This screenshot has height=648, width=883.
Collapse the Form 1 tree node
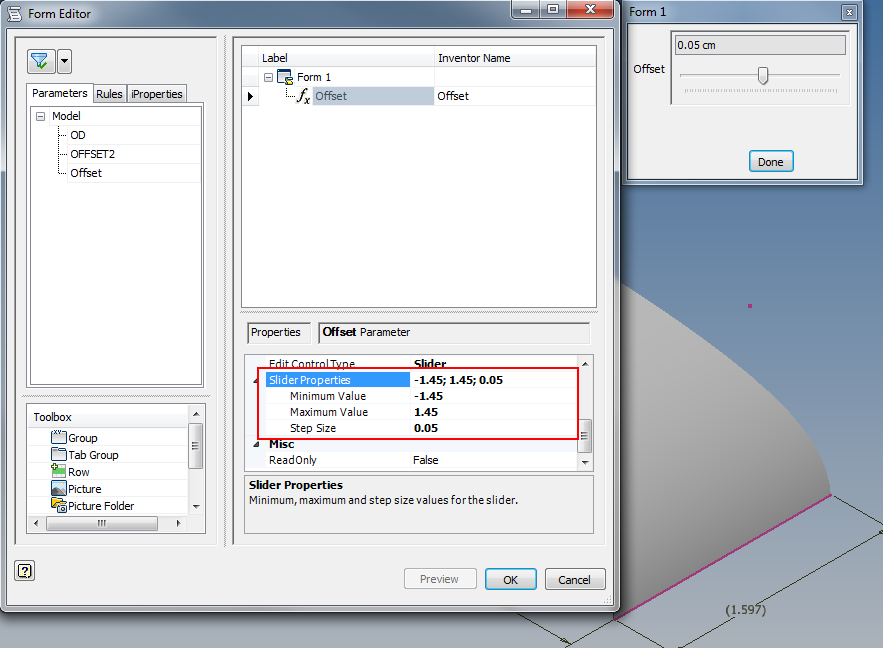point(269,77)
